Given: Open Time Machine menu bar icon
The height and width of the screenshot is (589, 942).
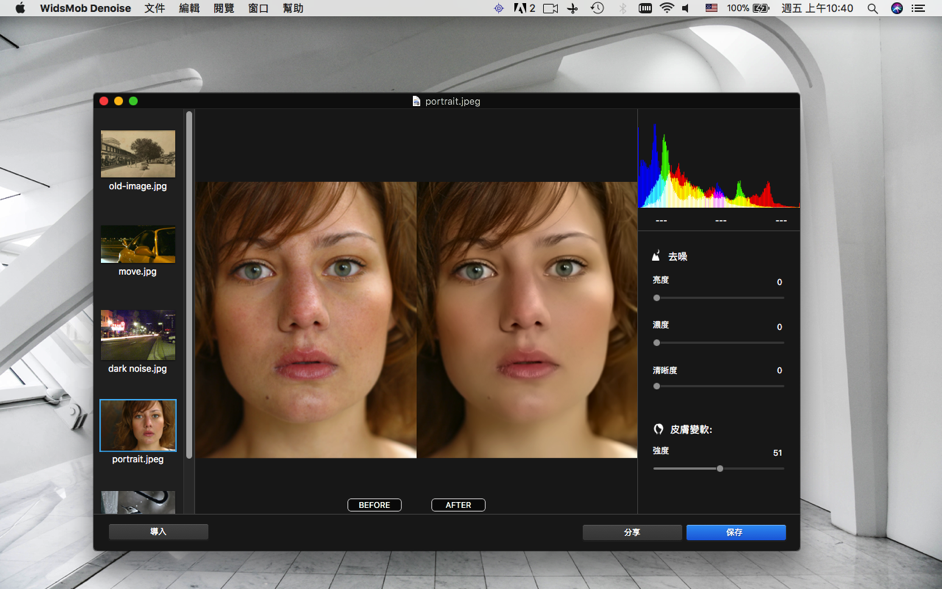Looking at the screenshot, I should tap(597, 8).
